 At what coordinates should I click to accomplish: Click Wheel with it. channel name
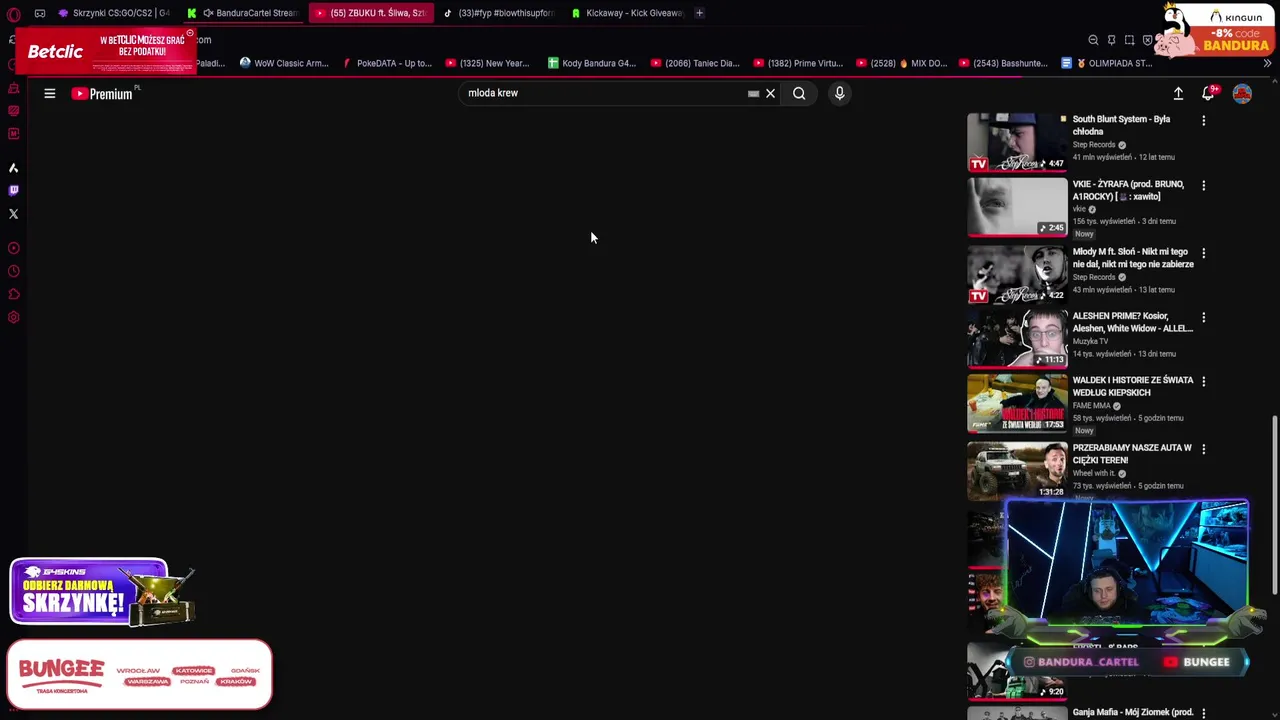[x=1094, y=473]
